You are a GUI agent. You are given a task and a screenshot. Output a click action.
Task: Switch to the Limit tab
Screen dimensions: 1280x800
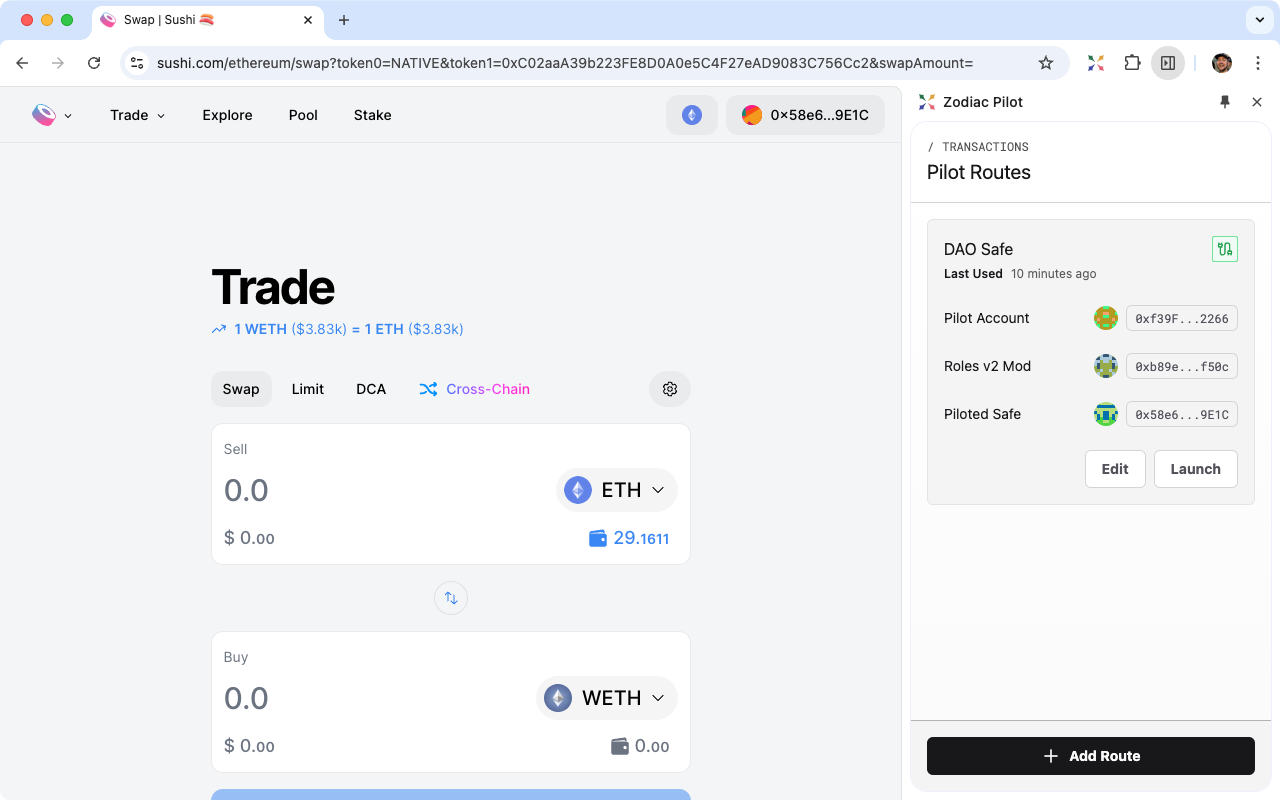[308, 389]
